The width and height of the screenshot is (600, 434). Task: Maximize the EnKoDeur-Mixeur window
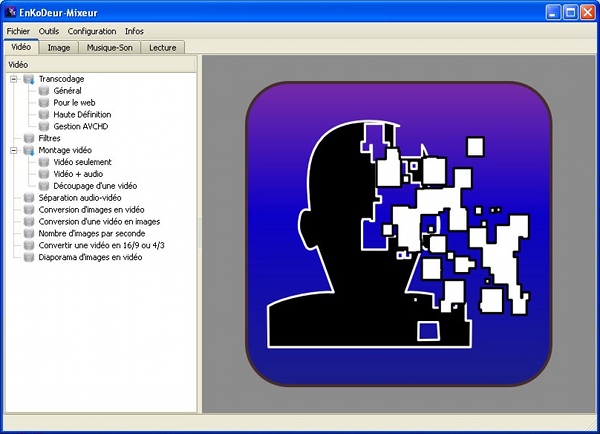[x=570, y=13]
